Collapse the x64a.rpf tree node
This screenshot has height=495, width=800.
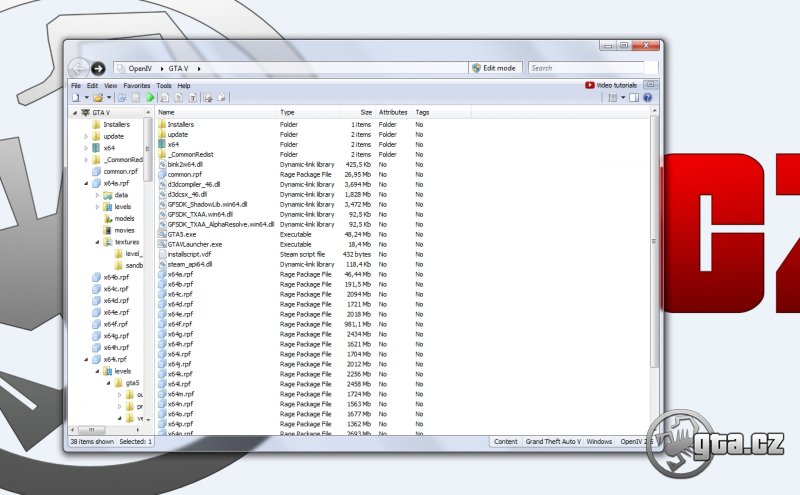click(86, 183)
